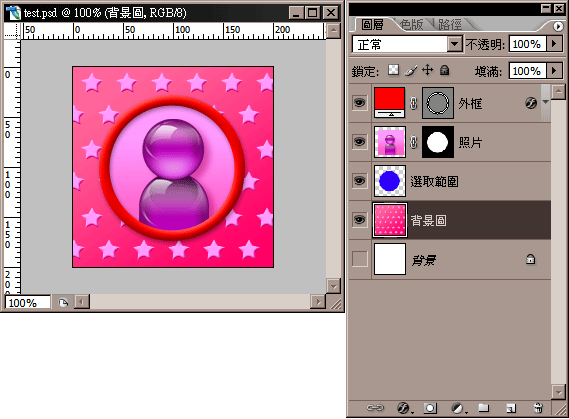Switch to the 圖層 tab

(x=372, y=25)
